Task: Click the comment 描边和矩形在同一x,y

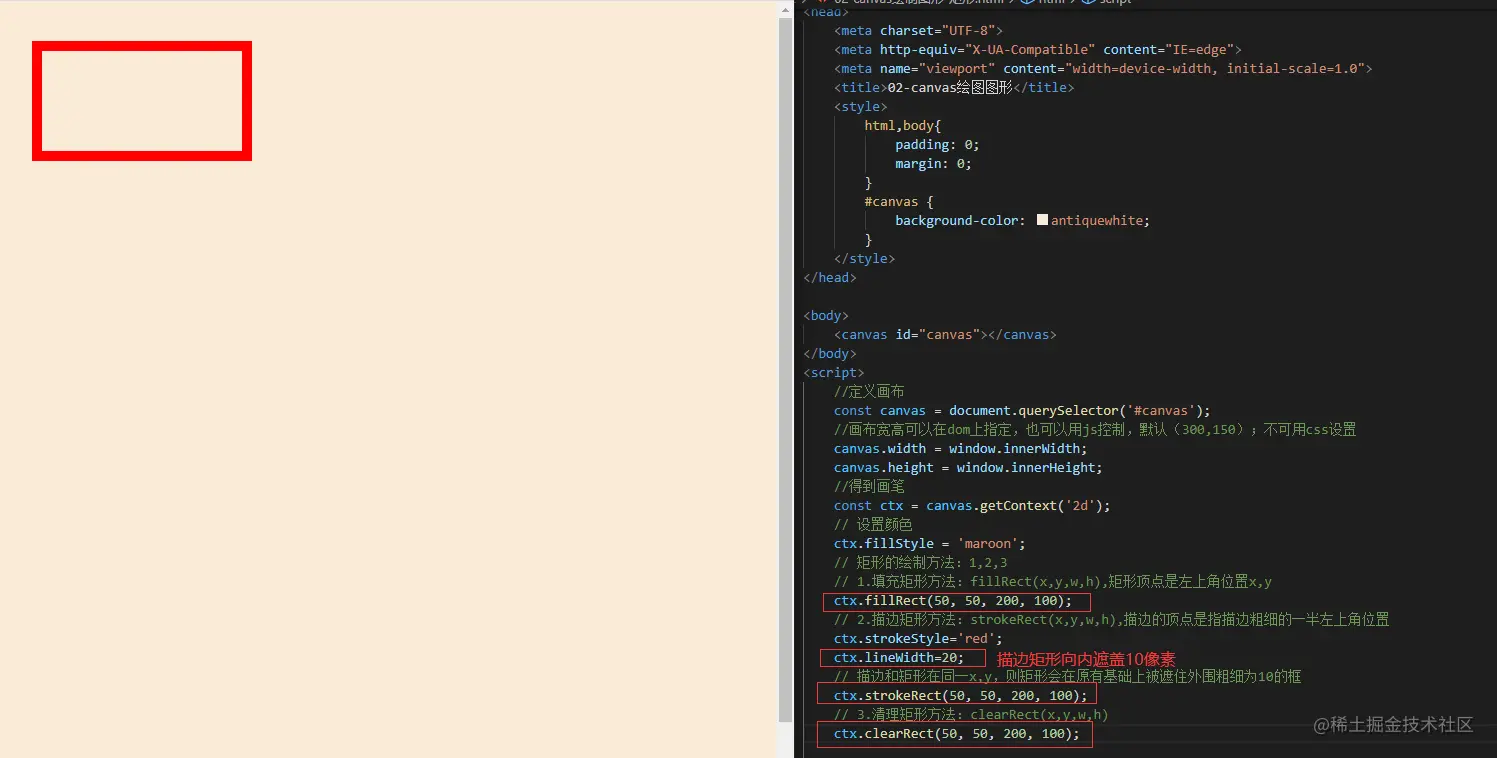Action: [1068, 676]
